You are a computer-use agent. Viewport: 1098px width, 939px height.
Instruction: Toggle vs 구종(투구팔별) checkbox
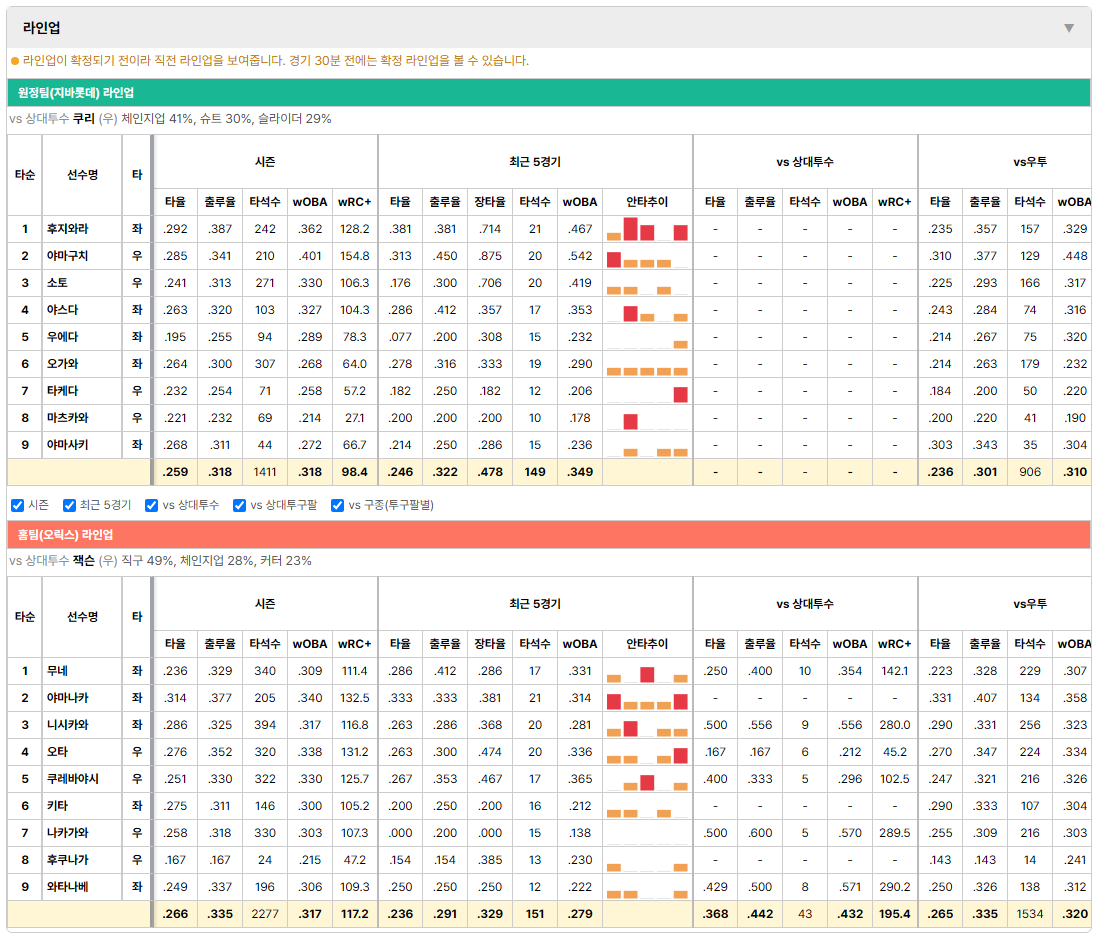tap(338, 506)
